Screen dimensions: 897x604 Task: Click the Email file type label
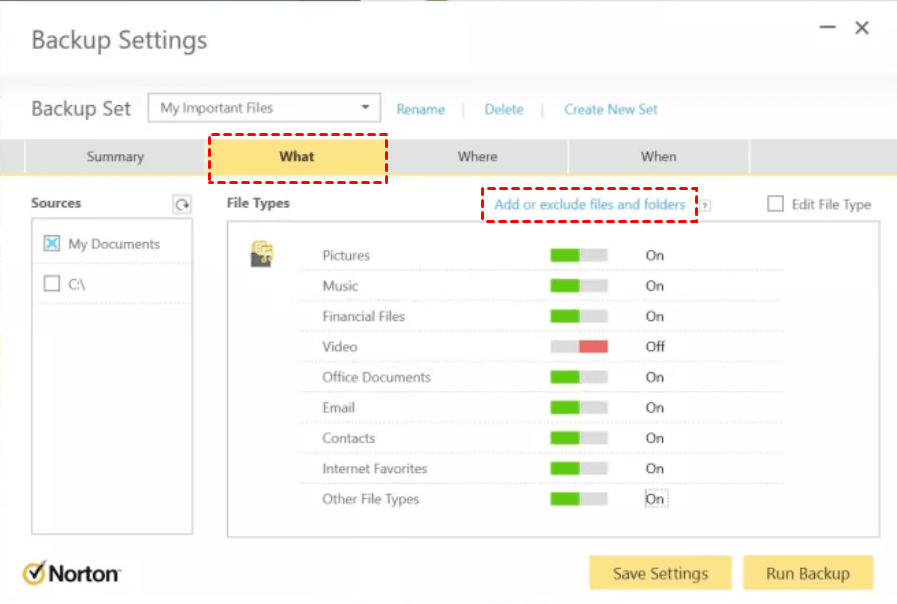click(x=339, y=408)
